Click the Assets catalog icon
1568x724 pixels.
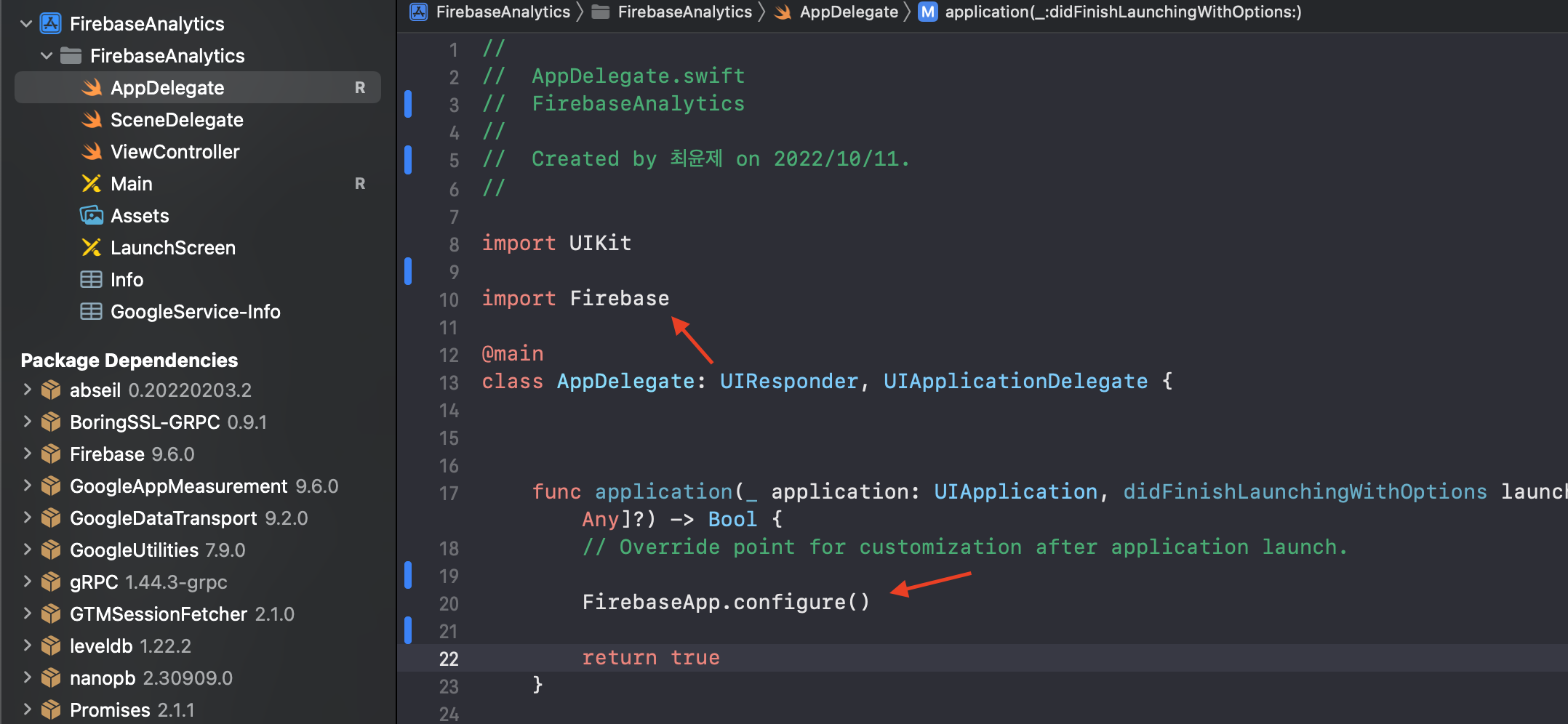click(91, 216)
